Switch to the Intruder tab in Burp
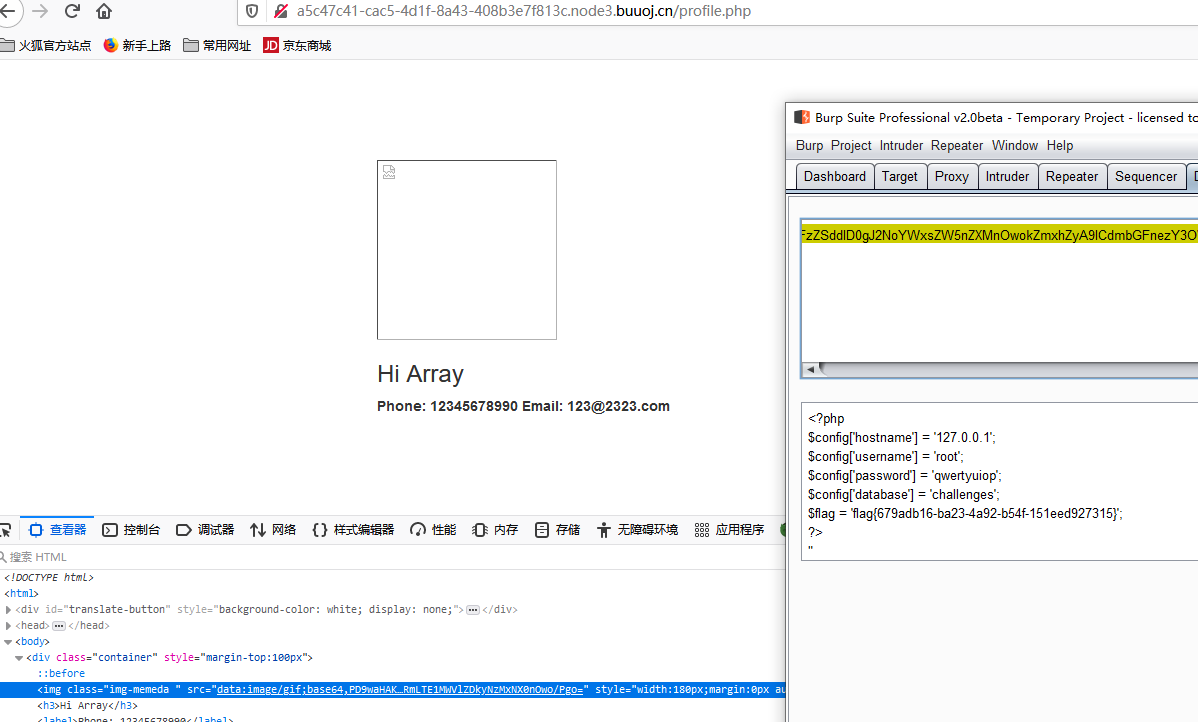The image size is (1198, 722). tap(1007, 176)
